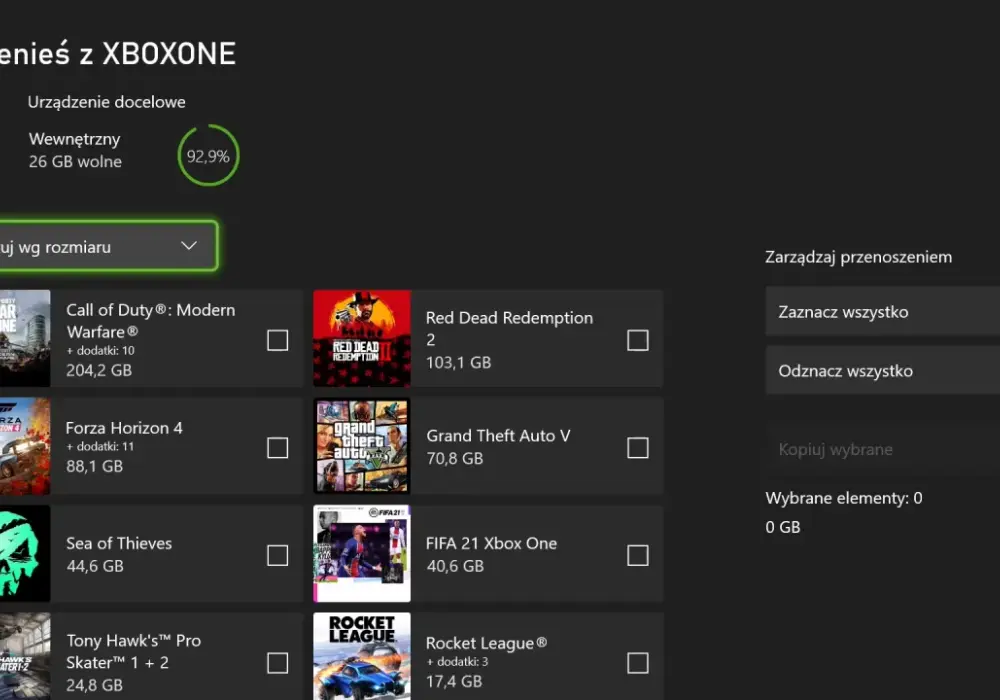Click the 103,1 GB size value

coord(459,362)
